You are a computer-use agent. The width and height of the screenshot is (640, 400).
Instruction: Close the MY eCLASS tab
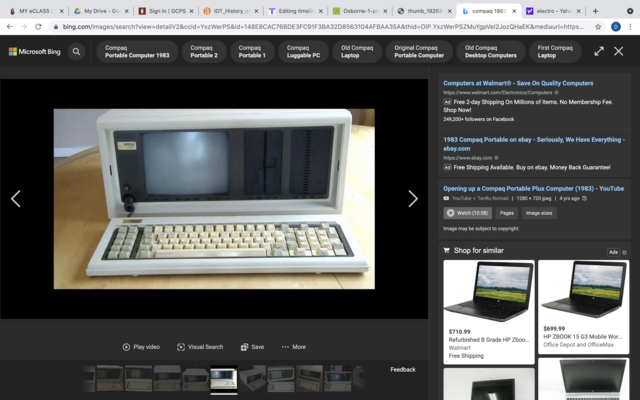pos(62,11)
